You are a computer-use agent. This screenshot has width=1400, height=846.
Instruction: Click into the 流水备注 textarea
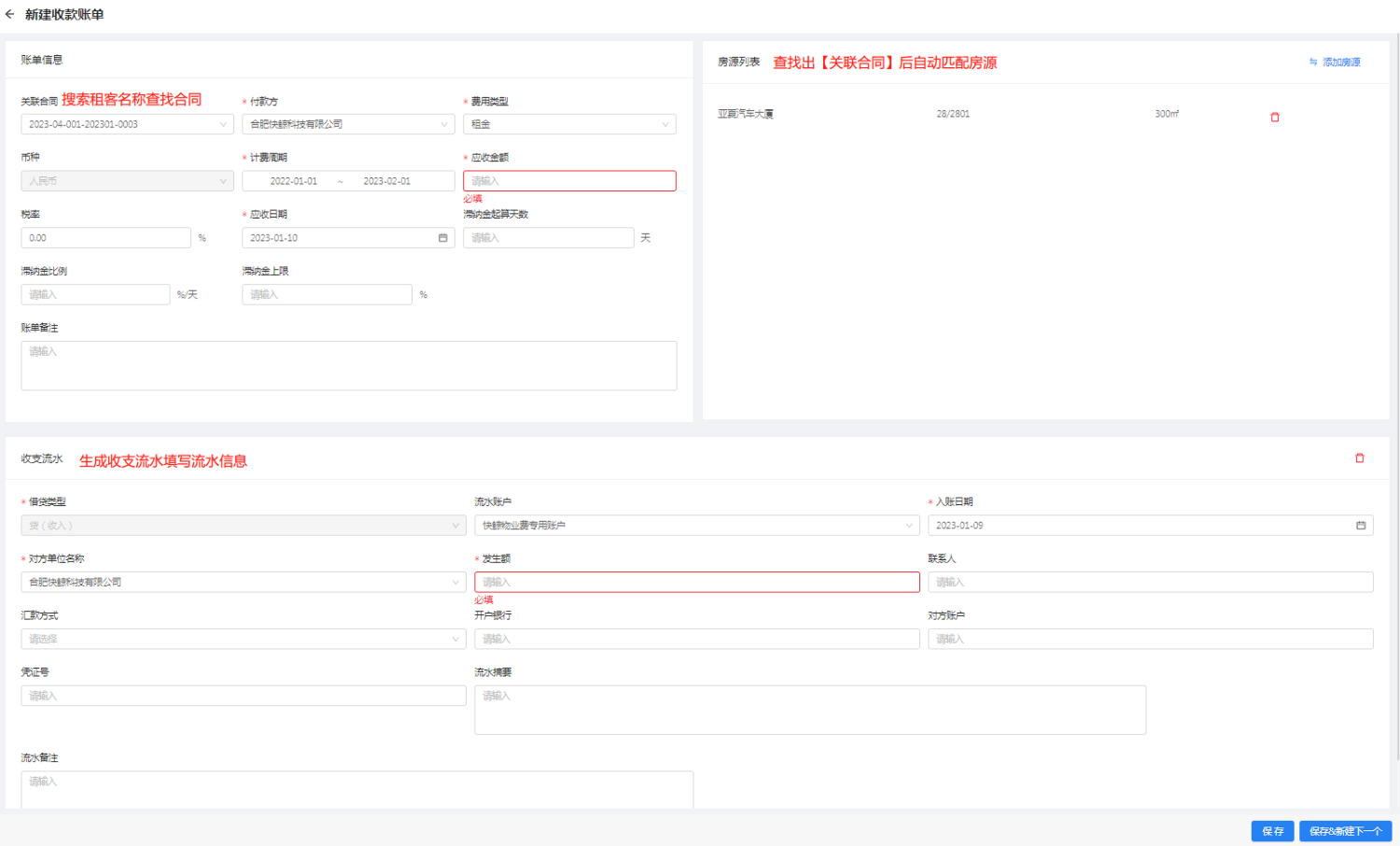pos(357,790)
